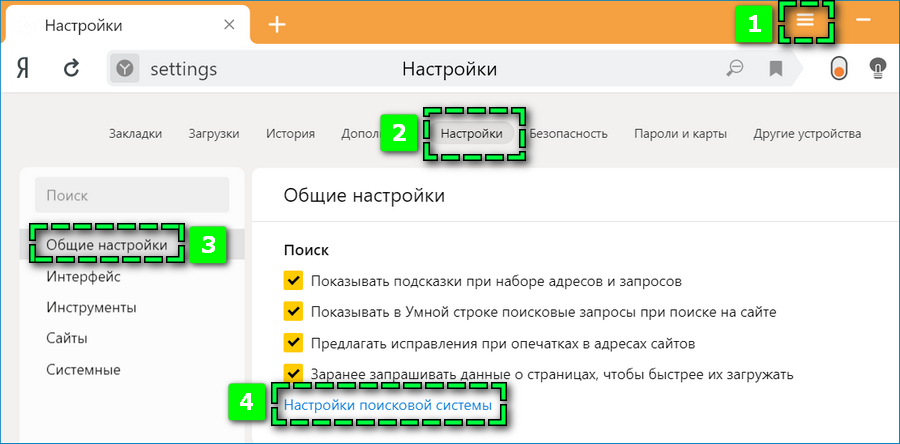This screenshot has width=900, height=444.
Task: Open the Загрузки section
Action: pos(214,134)
